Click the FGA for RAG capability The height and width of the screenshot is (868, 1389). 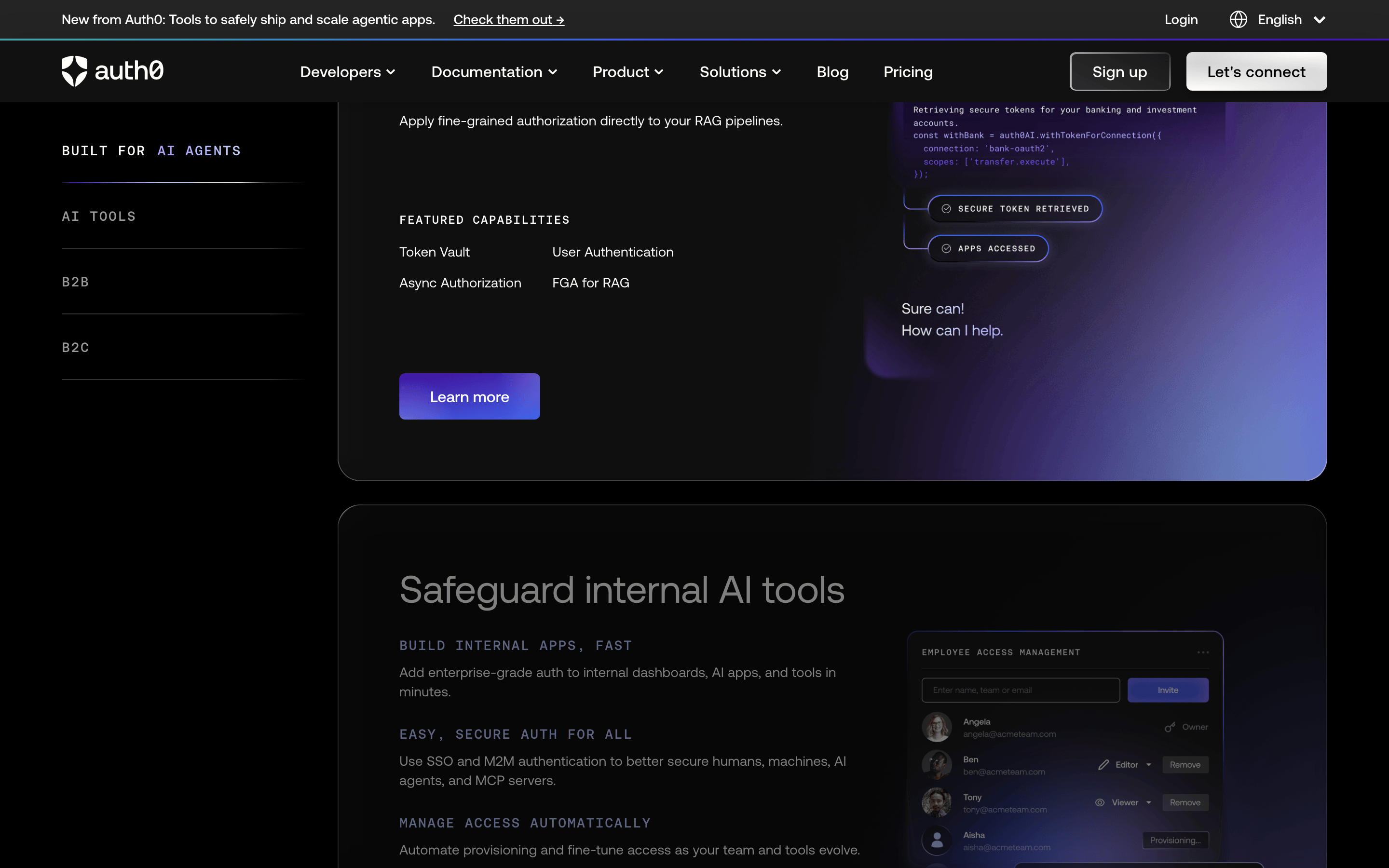[591, 283]
